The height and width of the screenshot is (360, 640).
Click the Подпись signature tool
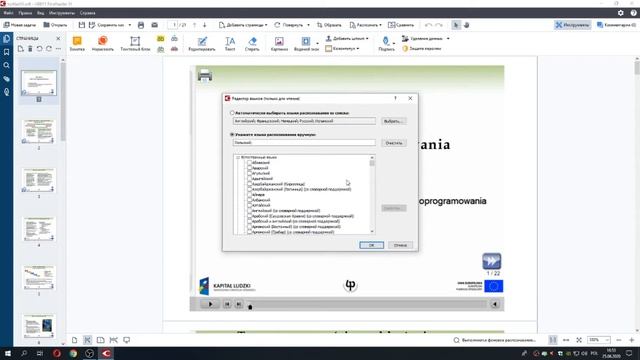pos(386,44)
